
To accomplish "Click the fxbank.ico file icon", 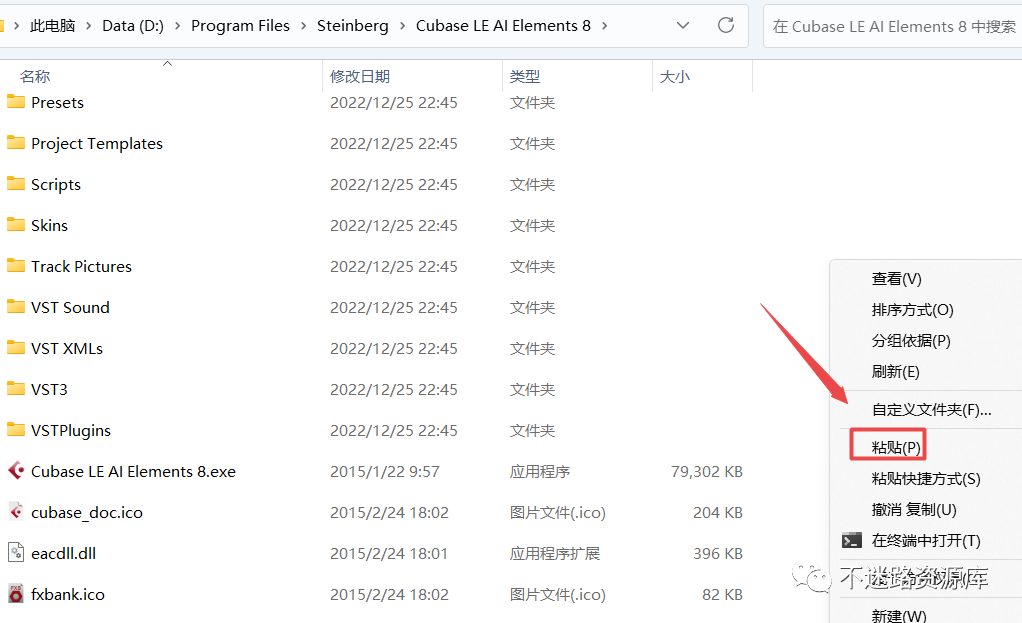I will pyautogui.click(x=16, y=594).
